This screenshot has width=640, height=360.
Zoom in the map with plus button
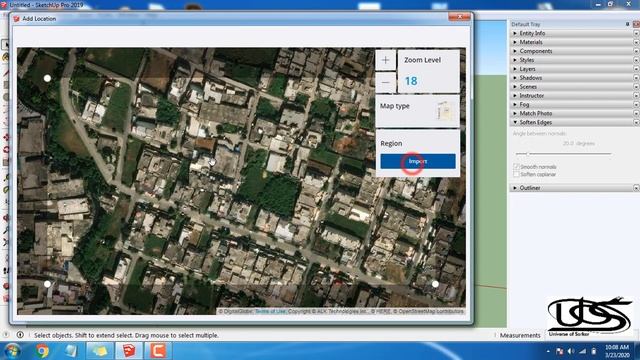[385, 60]
